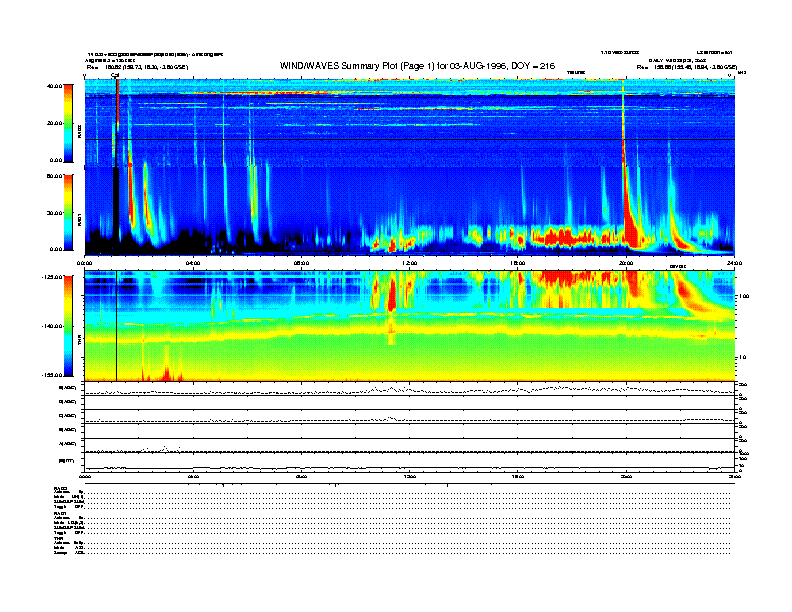Click the bottom line-plot strip above the lower time axis
The height and width of the screenshot is (612, 792).
[409, 462]
